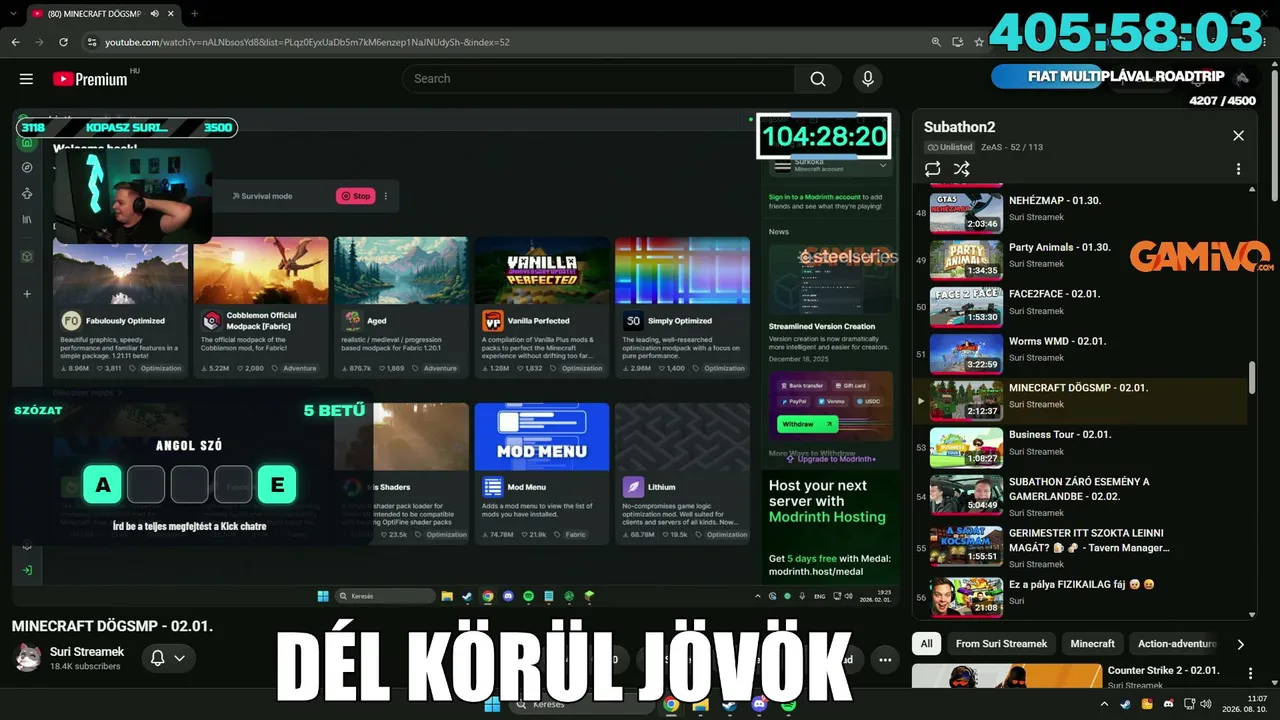Go to YouTube Premium home logo
The width and height of the screenshot is (1280, 720).
90,79
